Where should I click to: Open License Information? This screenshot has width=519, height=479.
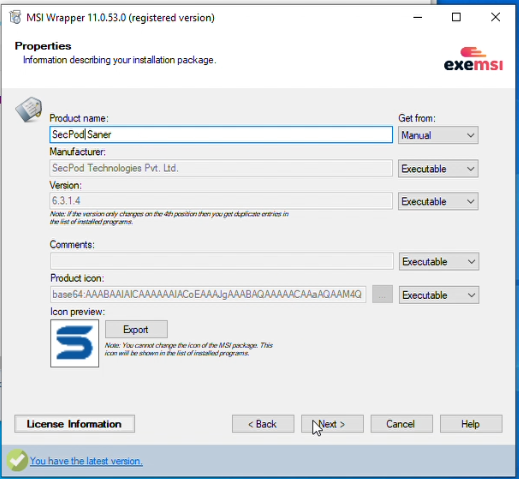pos(75,424)
